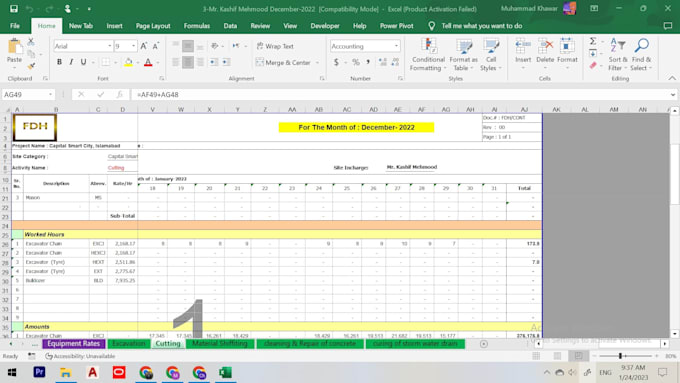
Task: Open the font name dropdown showing Arial
Action: 110,46
